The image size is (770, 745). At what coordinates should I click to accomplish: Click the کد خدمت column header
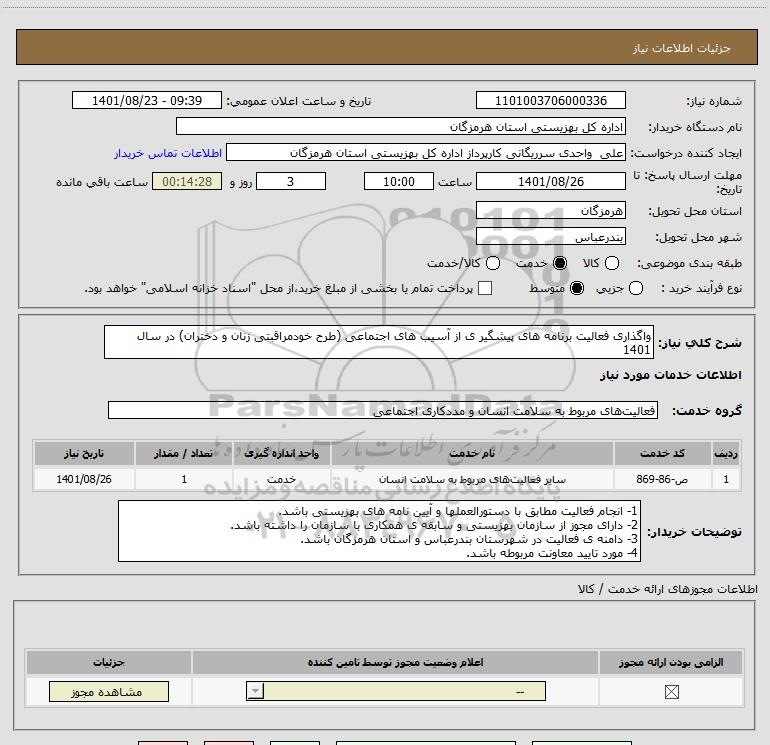(662, 453)
